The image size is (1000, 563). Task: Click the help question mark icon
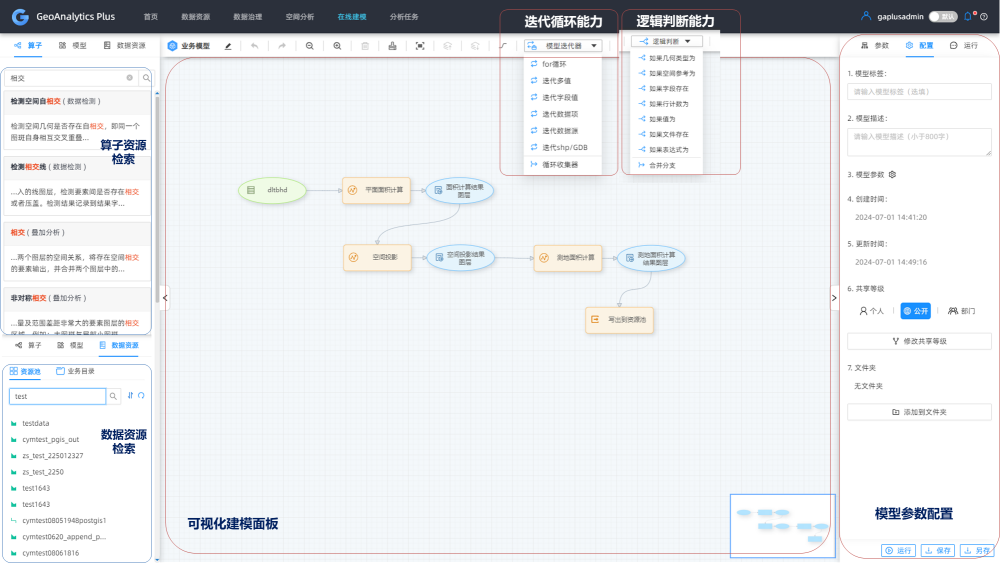(x=984, y=17)
